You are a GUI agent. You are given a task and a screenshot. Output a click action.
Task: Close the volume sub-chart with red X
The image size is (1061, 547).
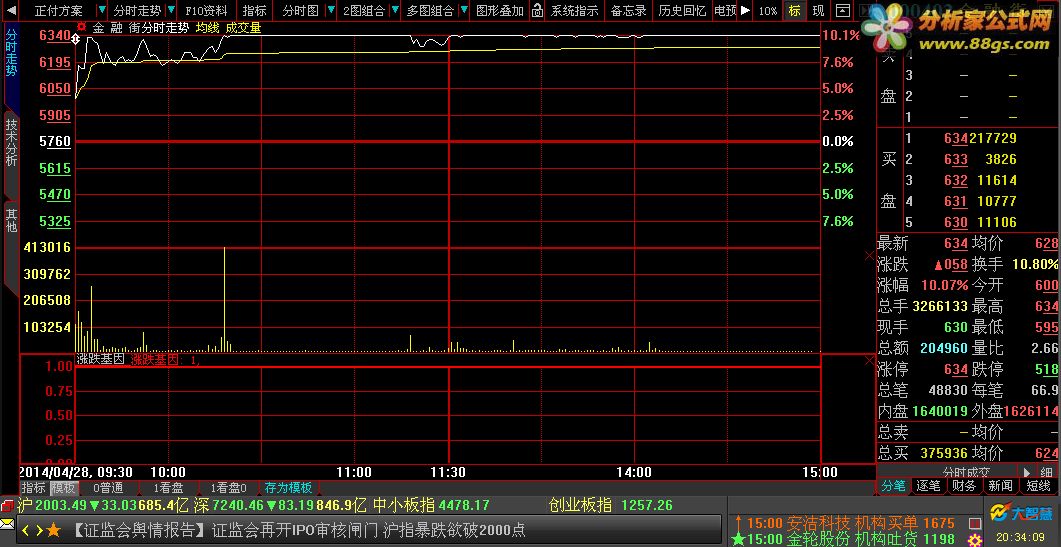[870, 255]
